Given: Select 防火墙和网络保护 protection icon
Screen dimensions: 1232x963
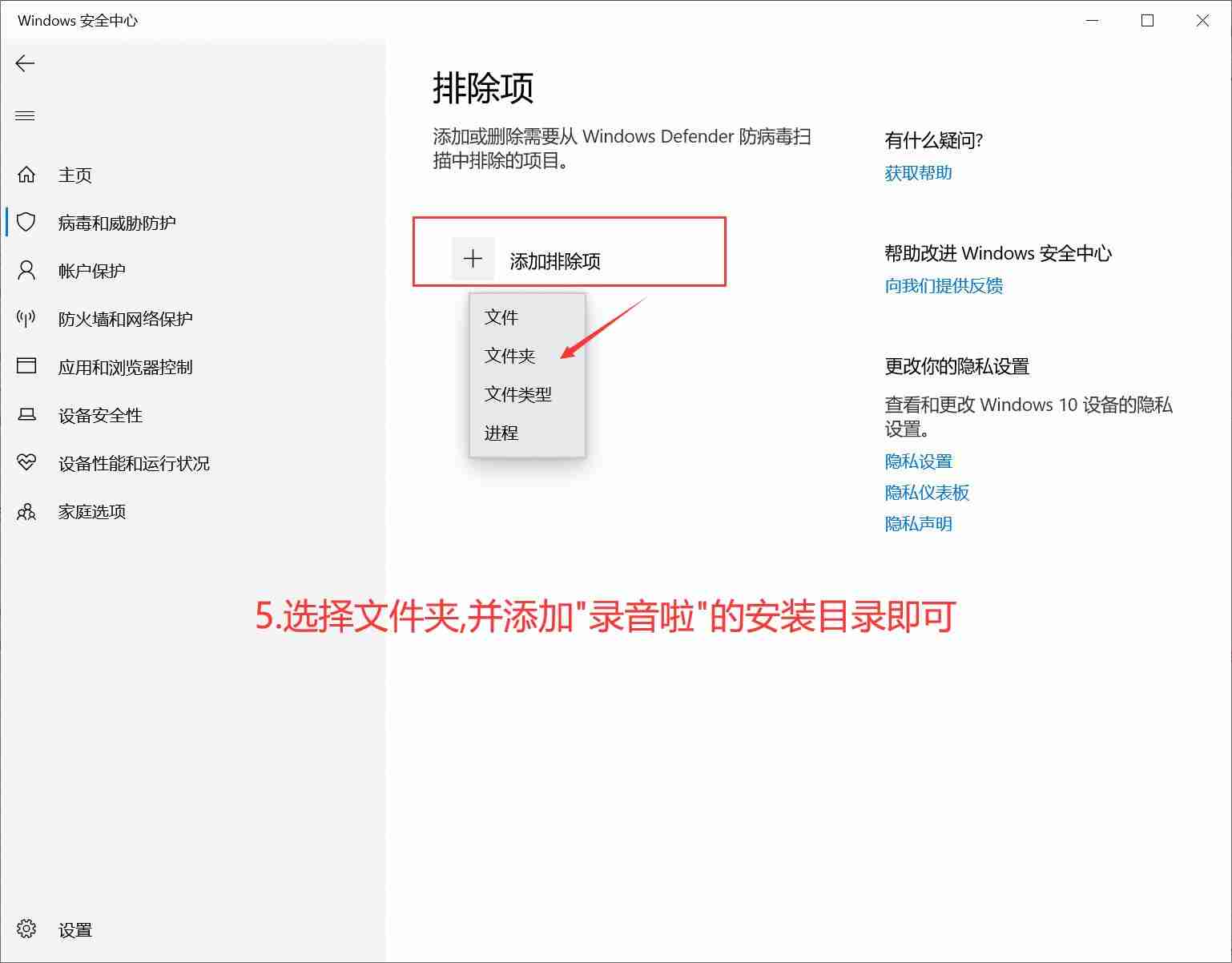Looking at the screenshot, I should coord(26,319).
